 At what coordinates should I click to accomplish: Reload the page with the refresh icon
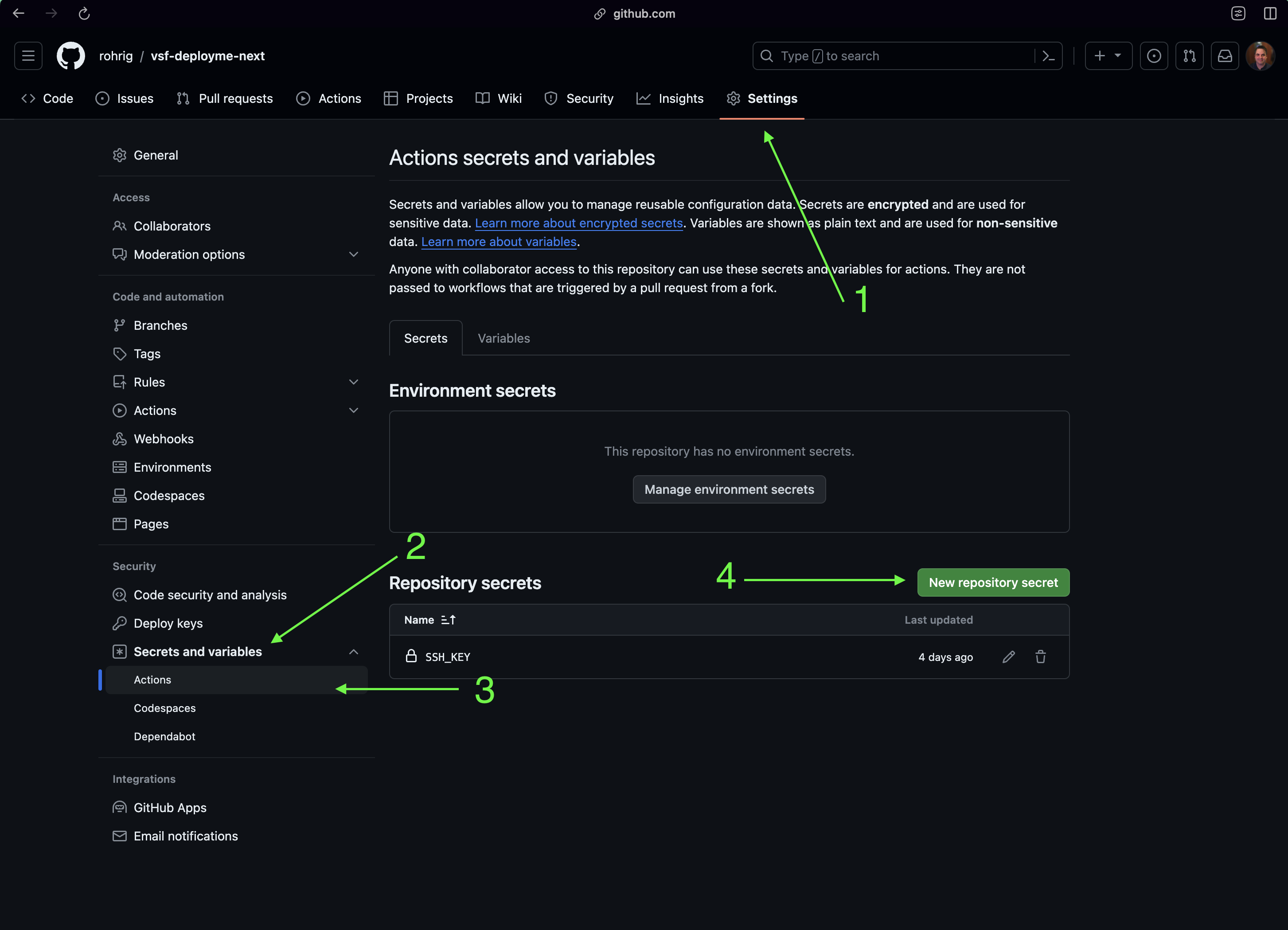pos(84,14)
